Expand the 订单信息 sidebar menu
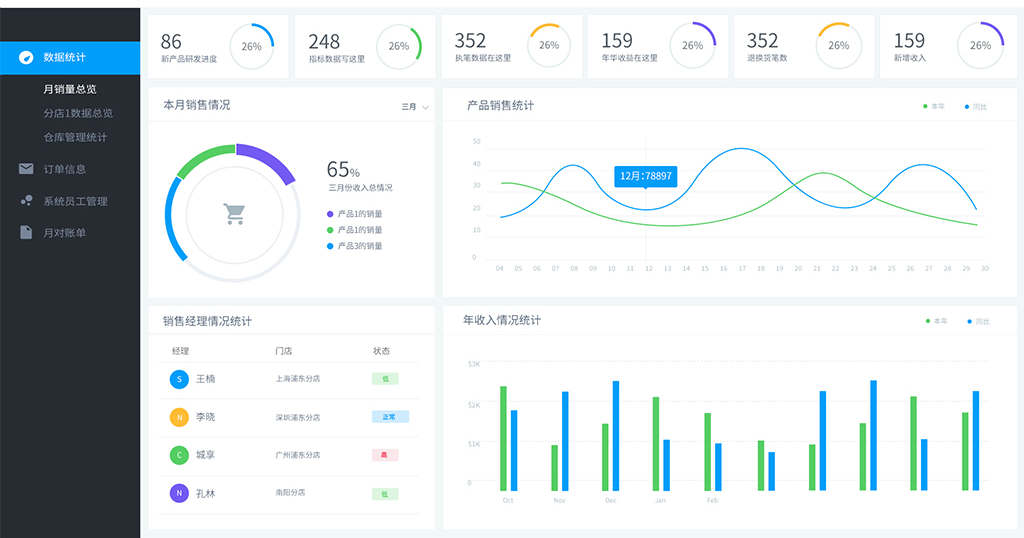Image resolution: width=1024 pixels, height=538 pixels. (x=65, y=169)
